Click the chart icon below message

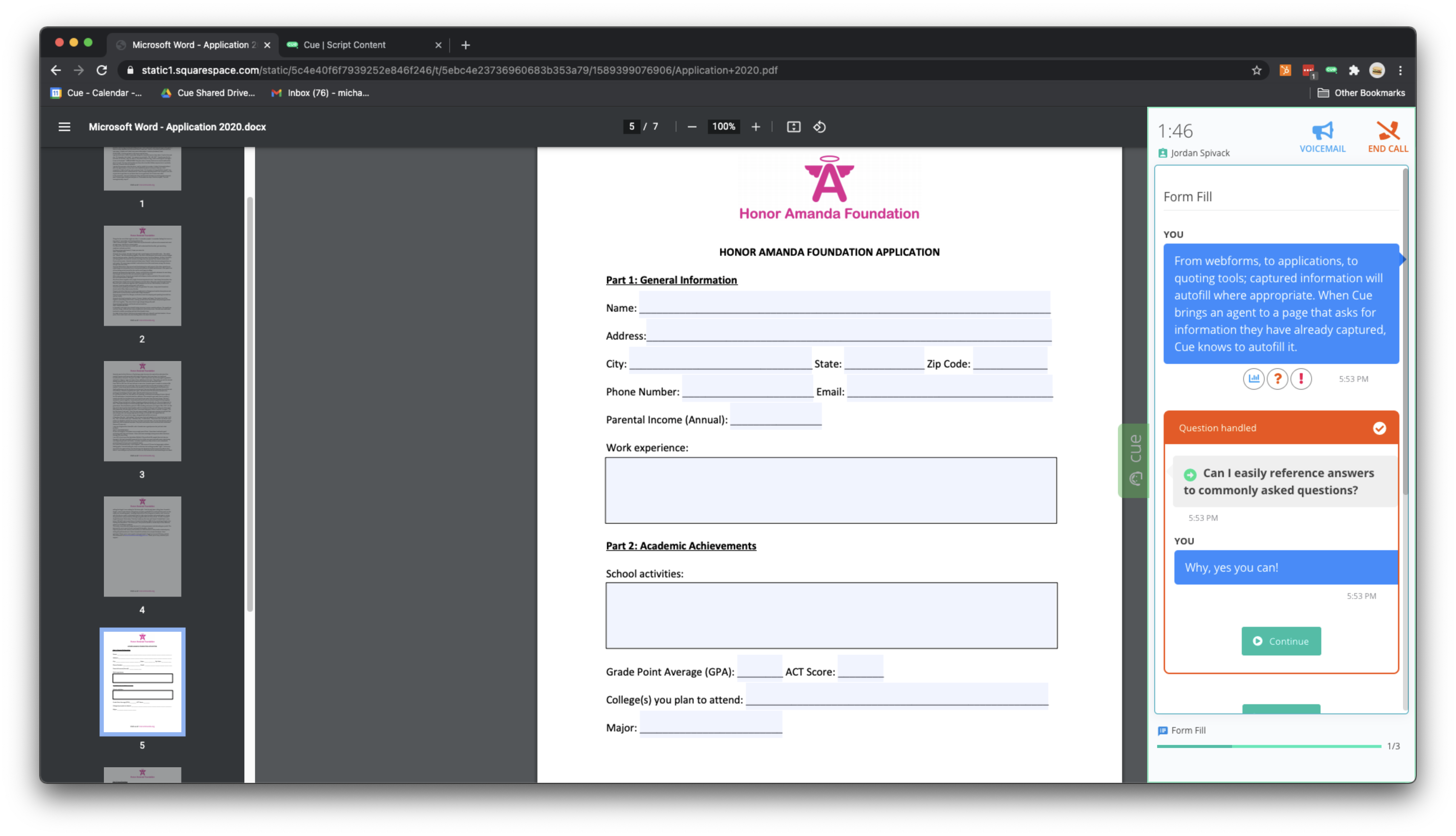click(1254, 378)
